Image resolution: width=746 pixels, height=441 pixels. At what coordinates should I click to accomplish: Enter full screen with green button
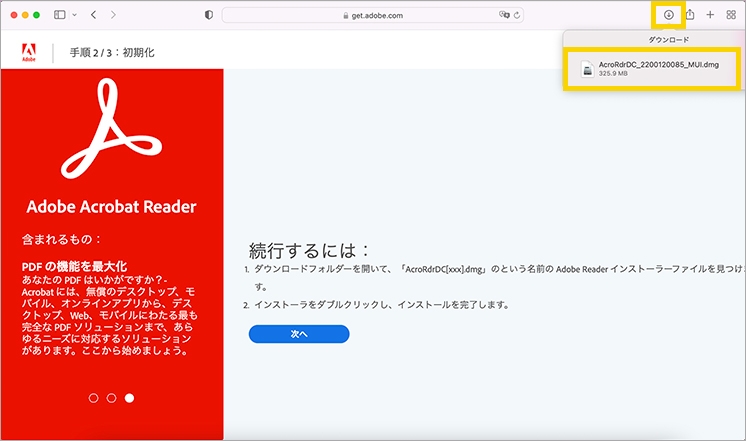(37, 15)
